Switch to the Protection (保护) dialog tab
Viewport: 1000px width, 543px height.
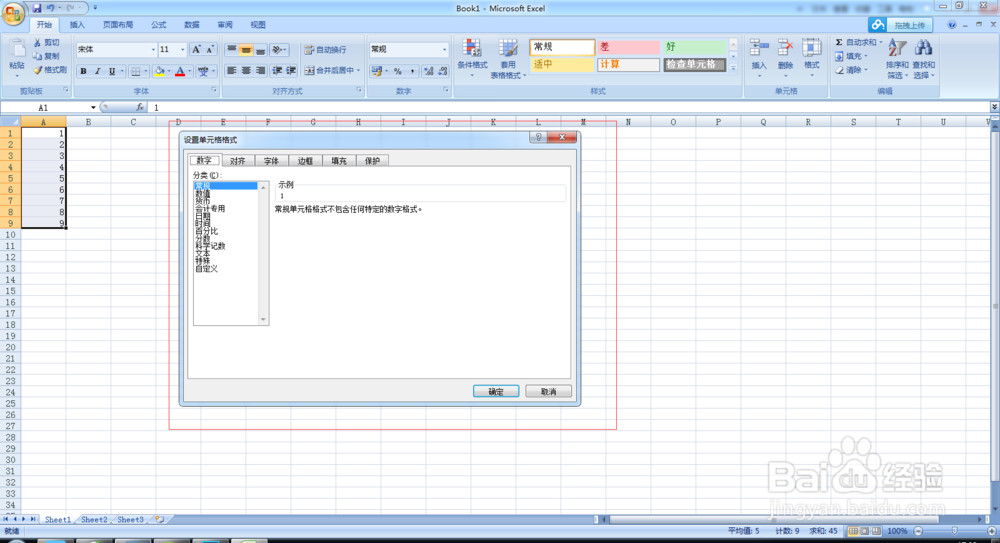[372, 161]
